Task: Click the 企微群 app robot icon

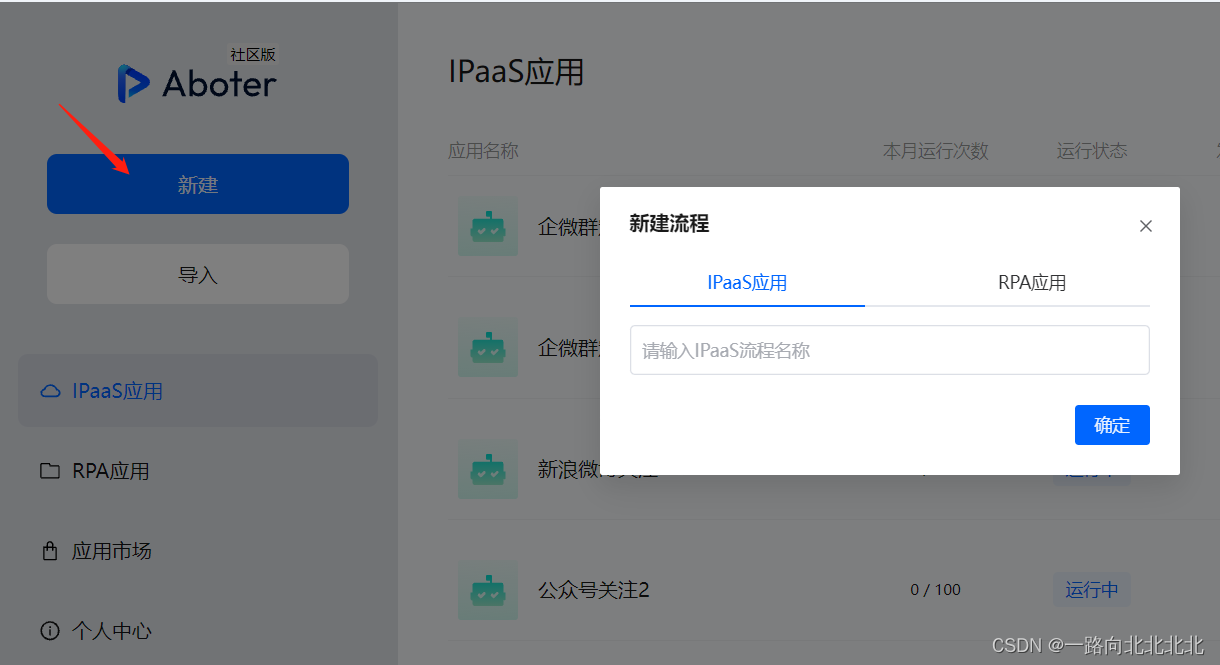Action: coord(487,227)
